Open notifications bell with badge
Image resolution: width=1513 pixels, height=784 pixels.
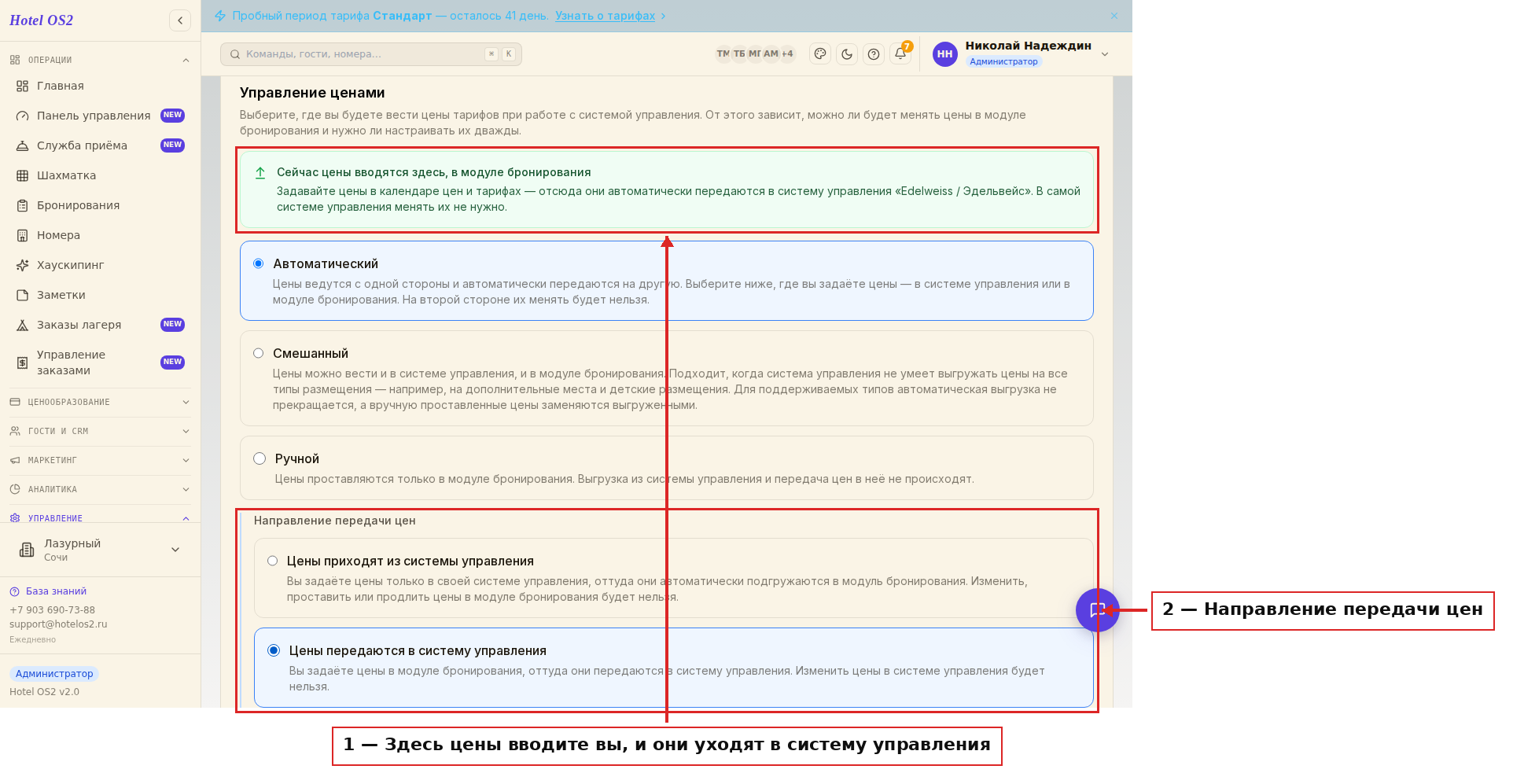[x=900, y=54]
